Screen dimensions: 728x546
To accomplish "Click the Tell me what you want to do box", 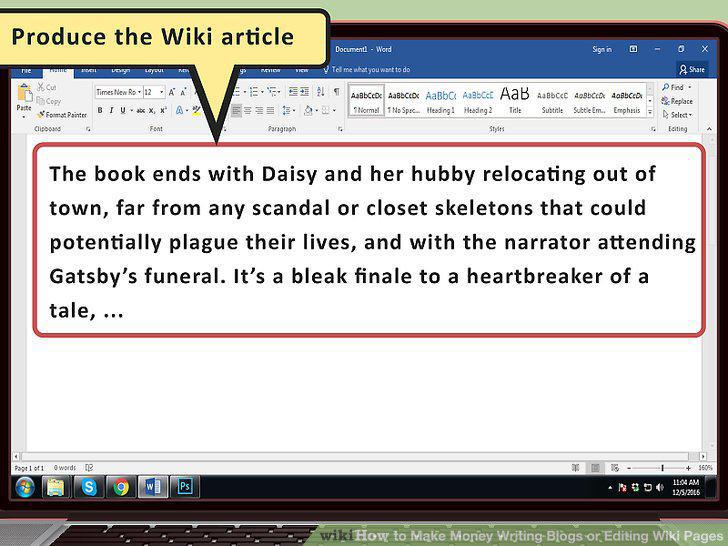I will click(367, 70).
